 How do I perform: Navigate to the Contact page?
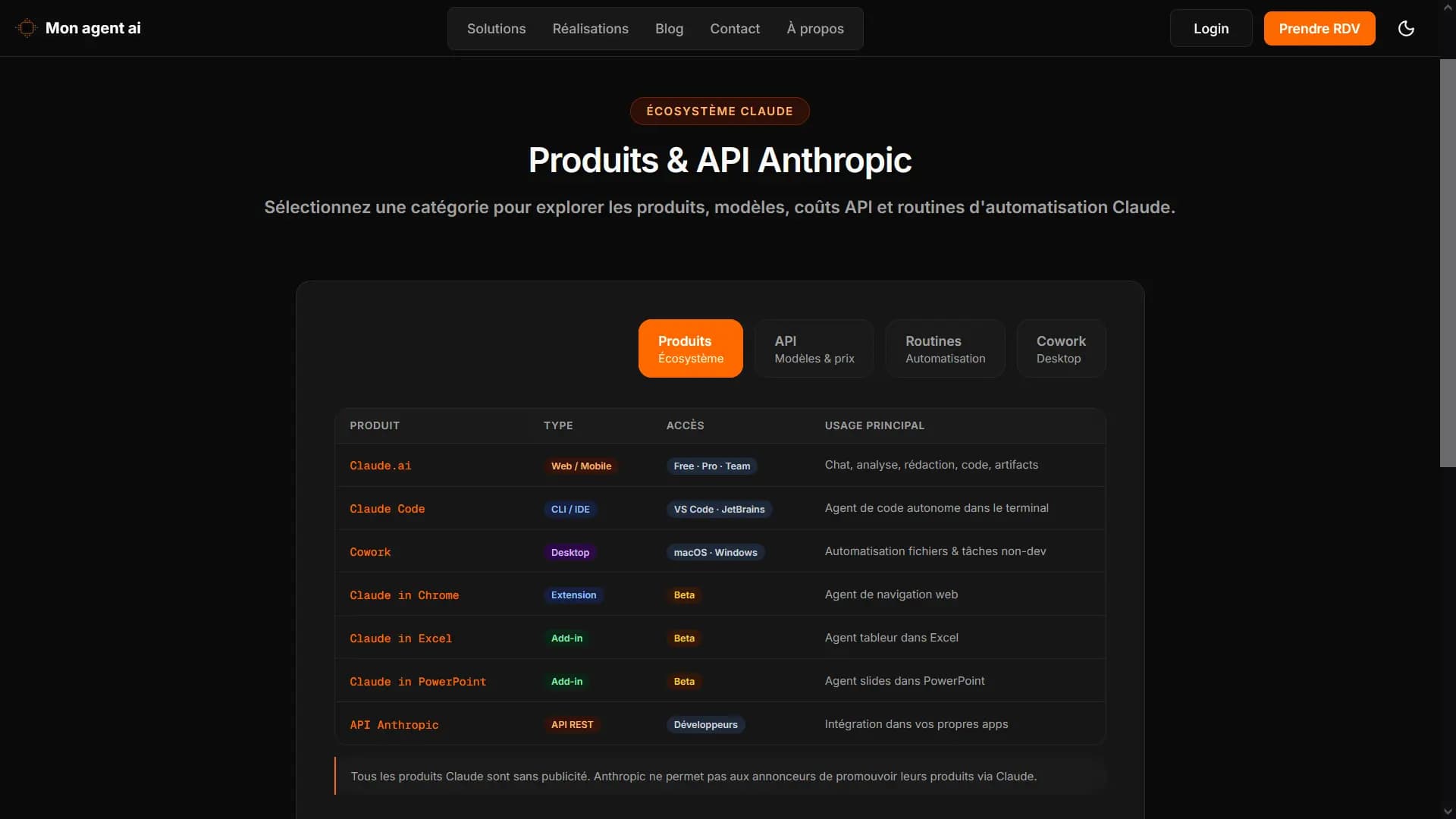[734, 28]
